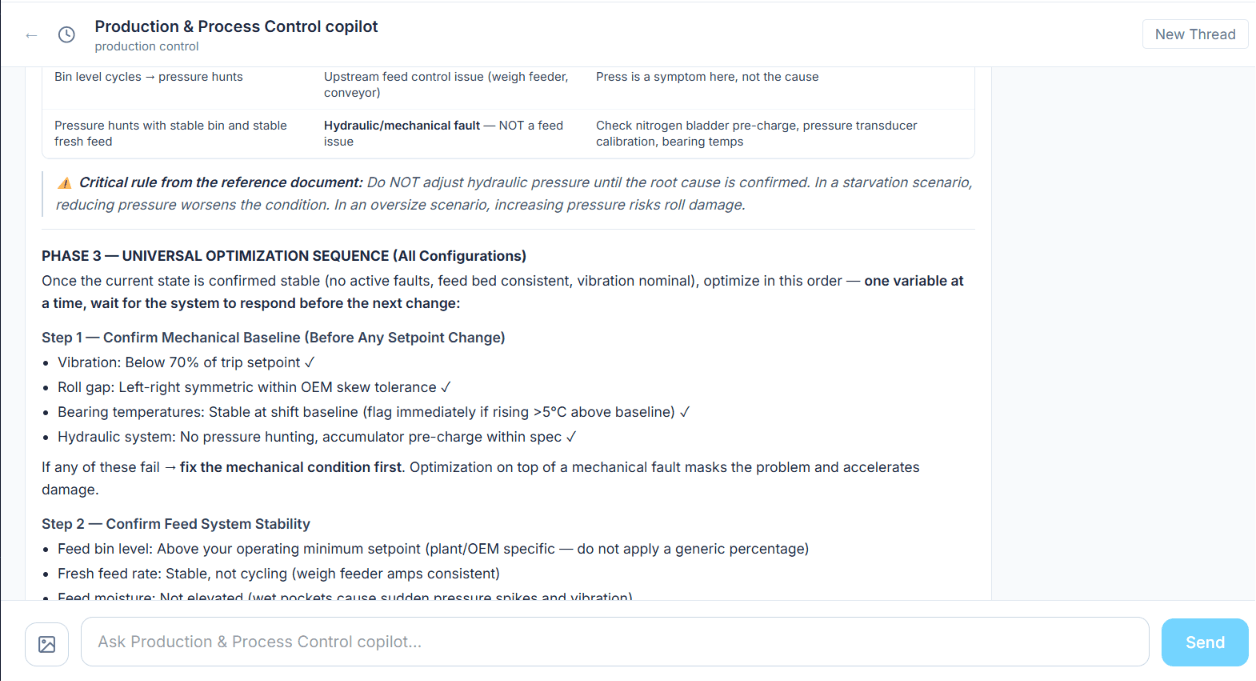Focus the Ask Production & Process Control copilot field
The height and width of the screenshot is (681, 1256).
coord(615,642)
